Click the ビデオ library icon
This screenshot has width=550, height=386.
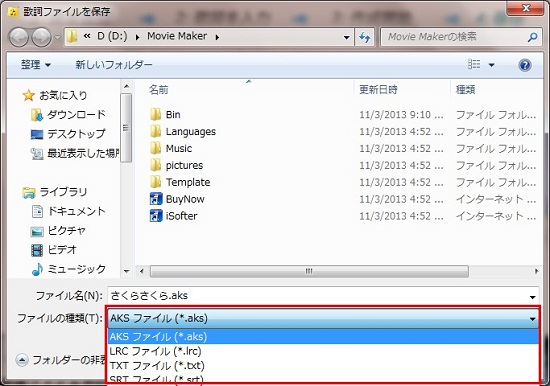[x=37, y=250]
